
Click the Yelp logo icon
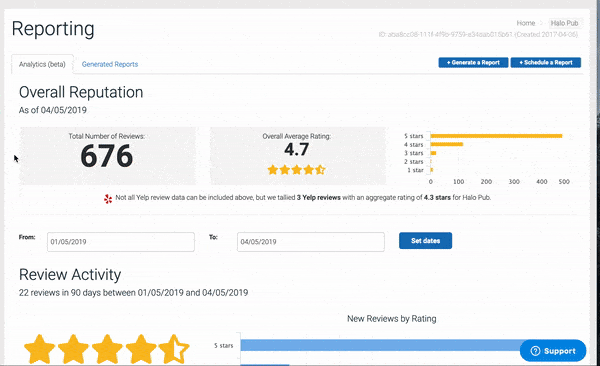108,199
